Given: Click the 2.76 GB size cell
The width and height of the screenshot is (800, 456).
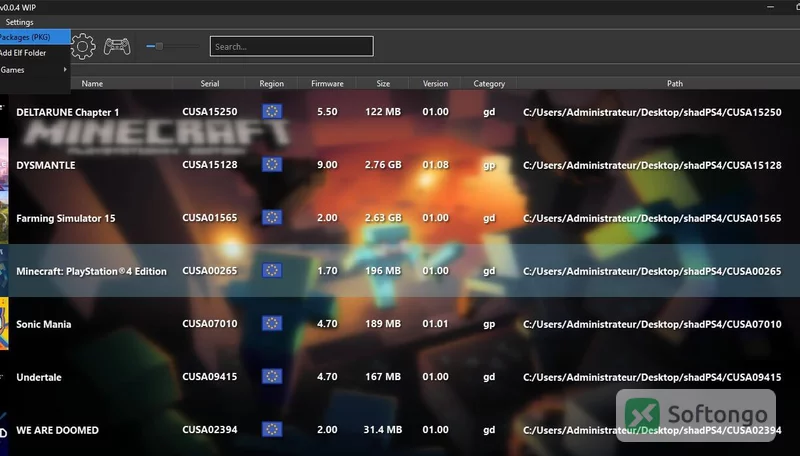Looking at the screenshot, I should tap(383, 165).
